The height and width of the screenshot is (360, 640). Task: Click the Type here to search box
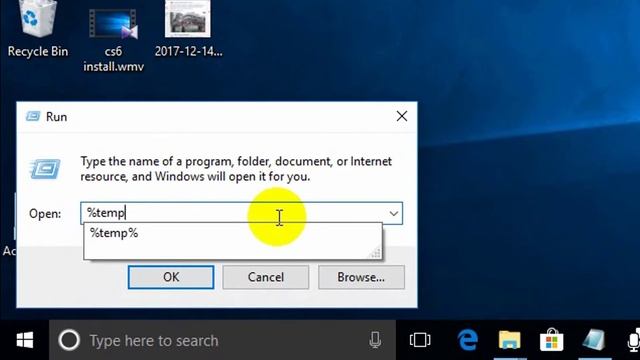coord(222,340)
